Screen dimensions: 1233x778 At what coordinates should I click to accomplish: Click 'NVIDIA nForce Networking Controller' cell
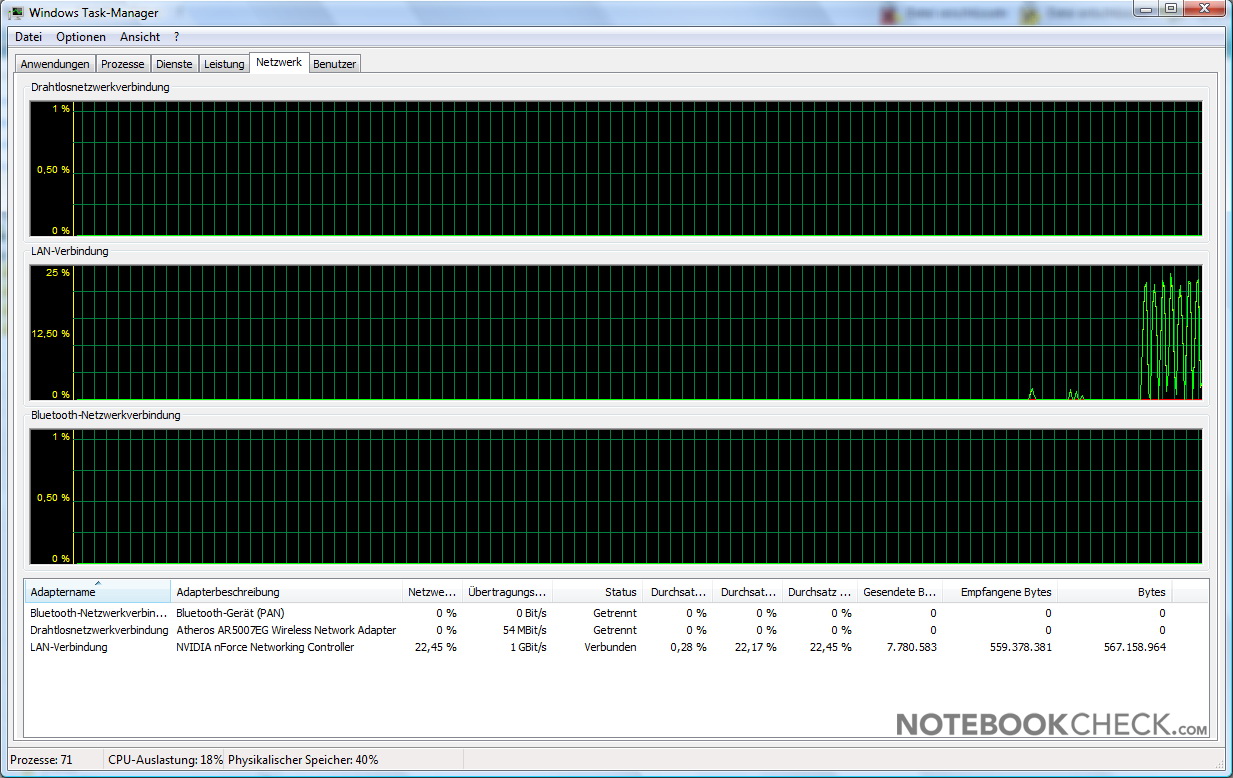point(265,647)
